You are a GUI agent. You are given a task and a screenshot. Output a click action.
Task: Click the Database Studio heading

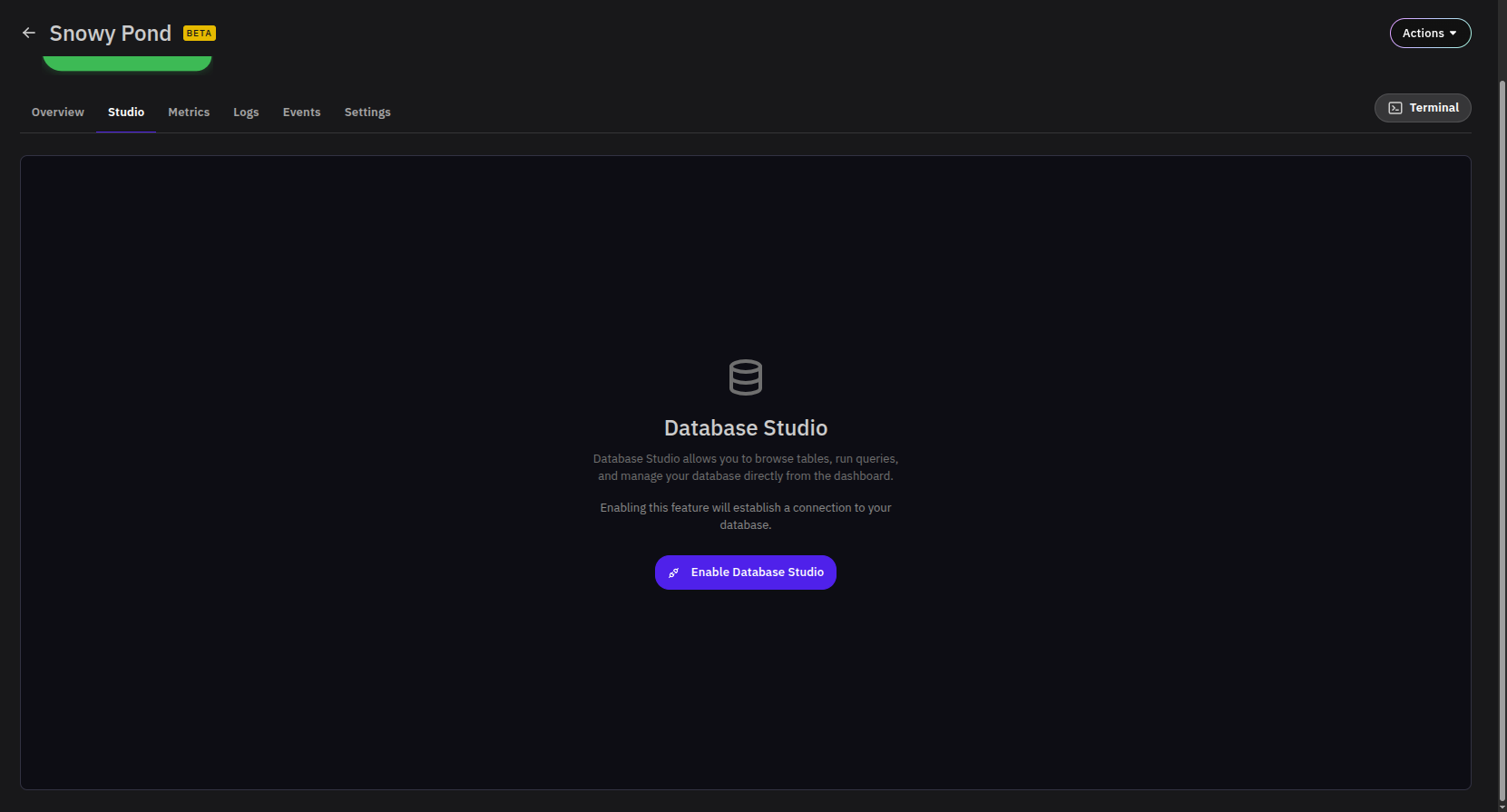[746, 428]
